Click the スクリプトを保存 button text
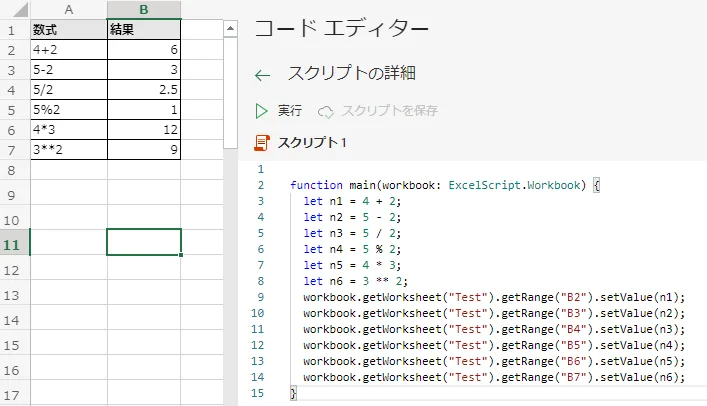Image resolution: width=707 pixels, height=406 pixels. pyautogui.click(x=389, y=110)
